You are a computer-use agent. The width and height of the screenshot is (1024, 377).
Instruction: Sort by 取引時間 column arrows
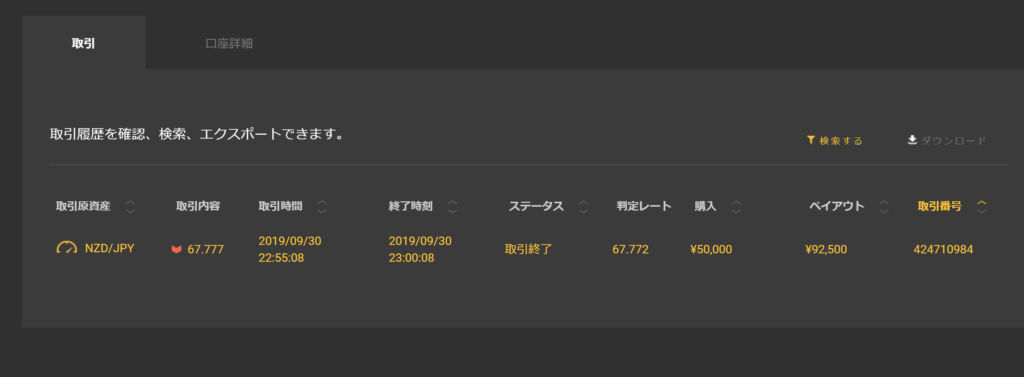[x=321, y=207]
